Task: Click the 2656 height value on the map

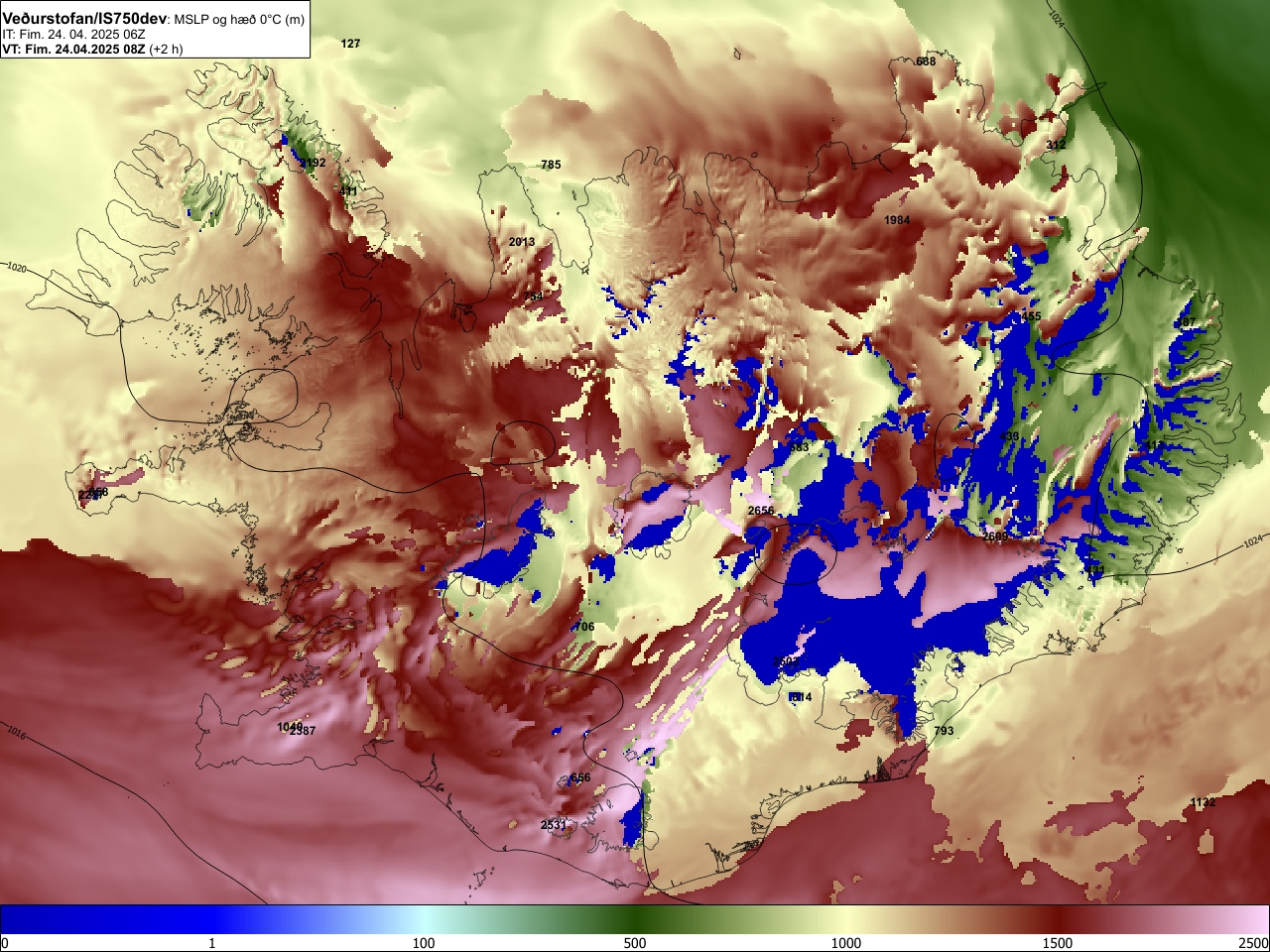Action: pos(761,511)
